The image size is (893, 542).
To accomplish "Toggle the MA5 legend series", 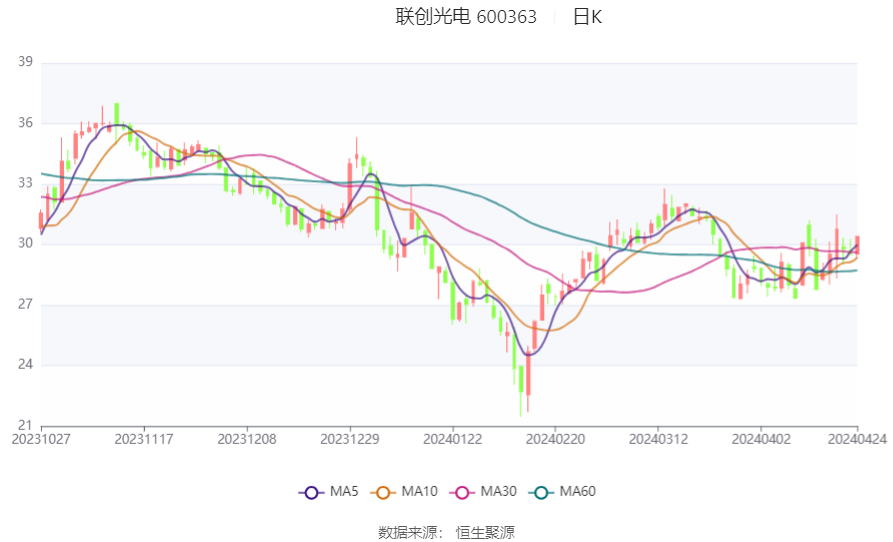I will coord(329,492).
